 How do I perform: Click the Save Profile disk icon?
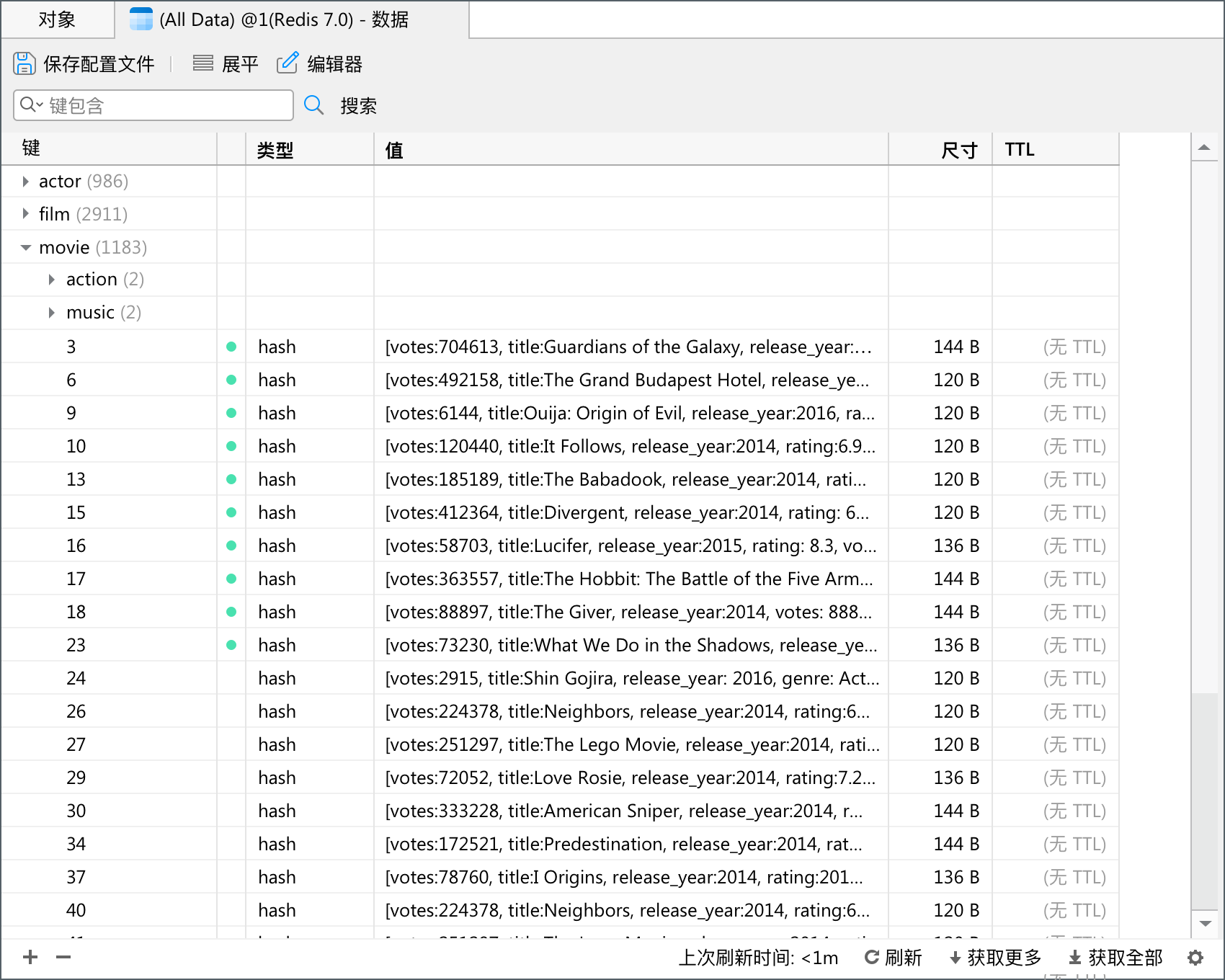pos(24,63)
